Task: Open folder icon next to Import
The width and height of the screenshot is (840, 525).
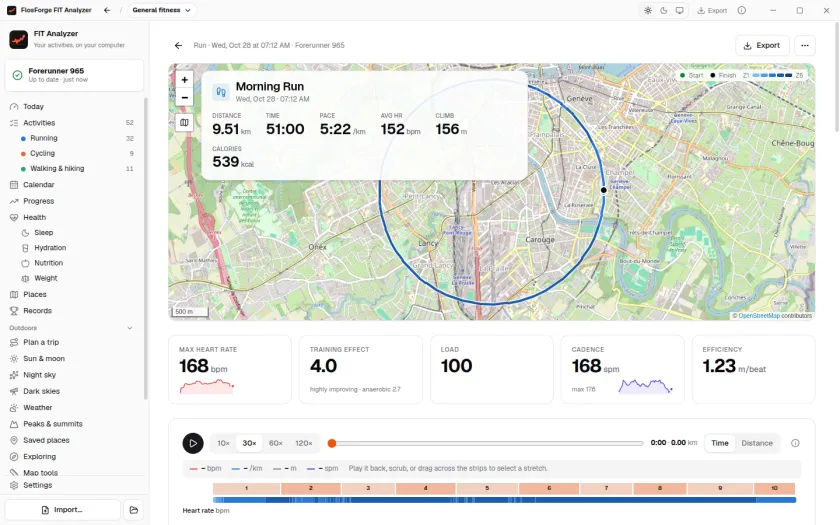Action: (x=133, y=510)
